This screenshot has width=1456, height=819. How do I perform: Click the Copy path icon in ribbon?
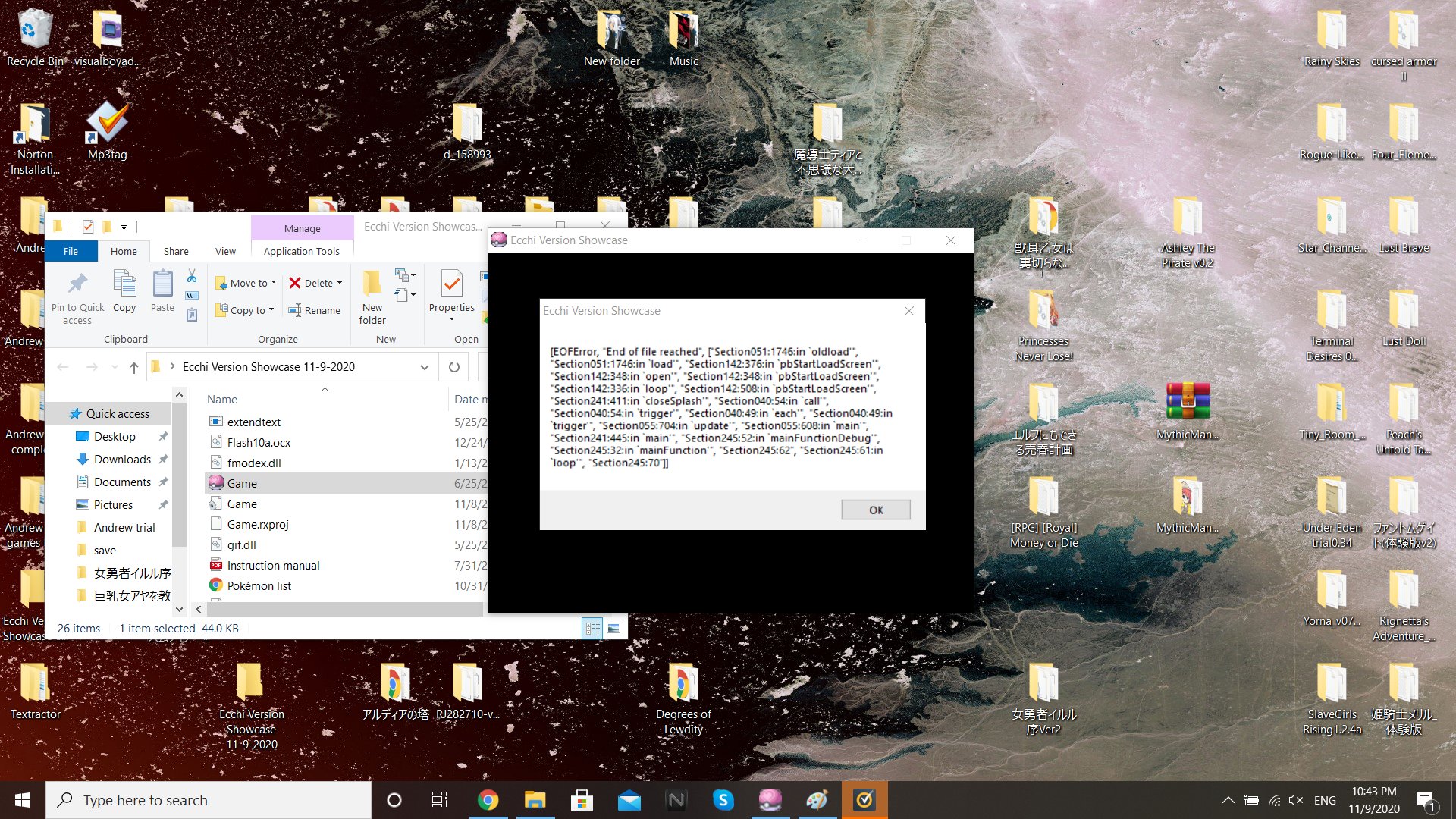pyautogui.click(x=192, y=295)
